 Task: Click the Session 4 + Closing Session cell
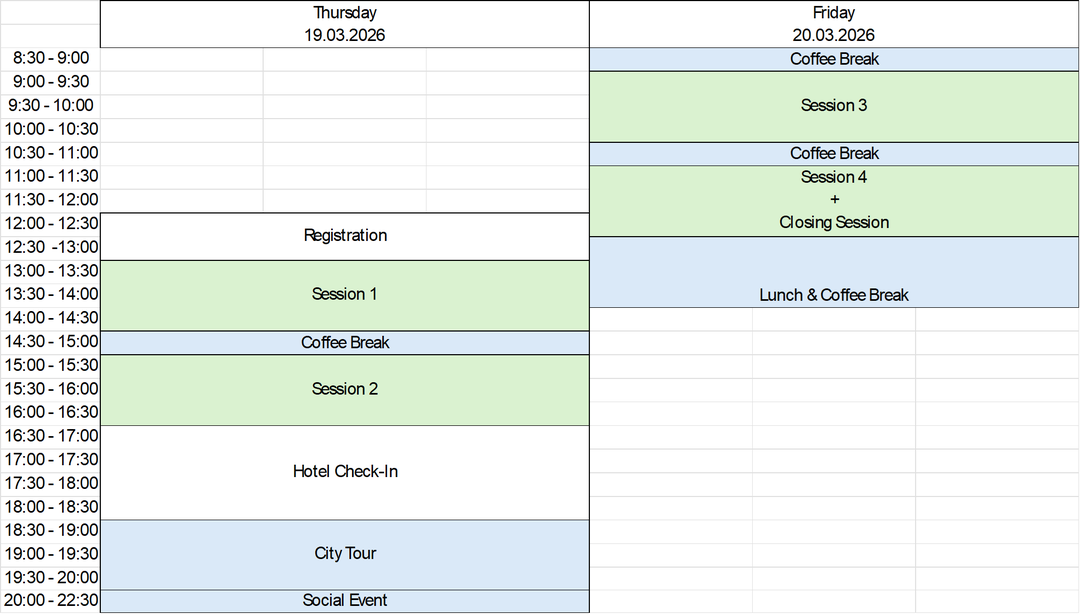[834, 200]
